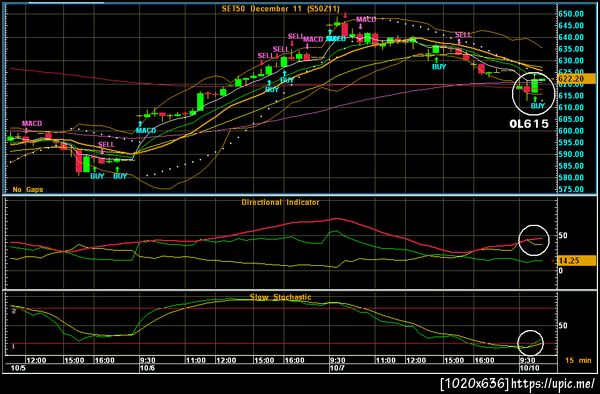Click the 635.00 price axis label
Image resolution: width=600 pixels, height=394 pixels.
571,49
